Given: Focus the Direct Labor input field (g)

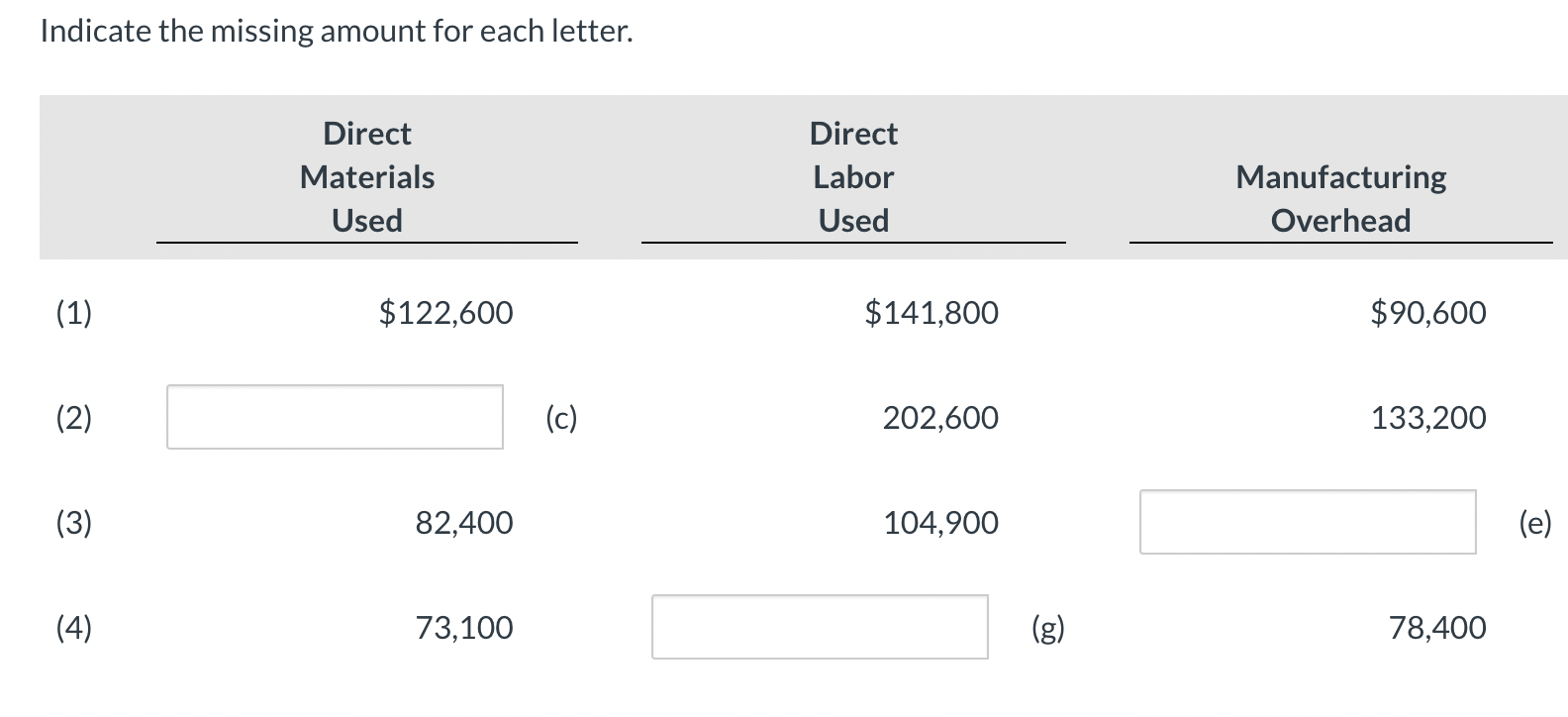Looking at the screenshot, I should (x=819, y=627).
